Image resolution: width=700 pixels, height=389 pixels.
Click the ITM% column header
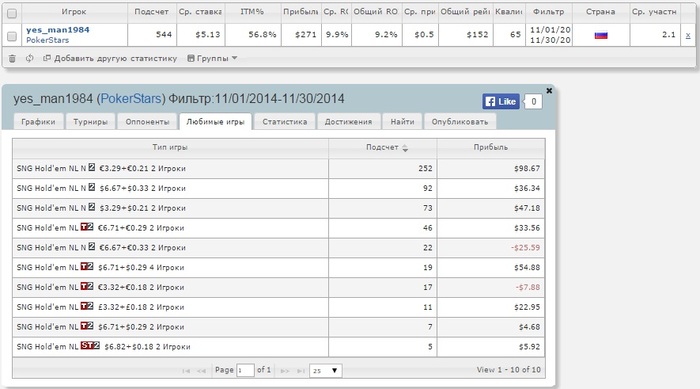tap(253, 12)
